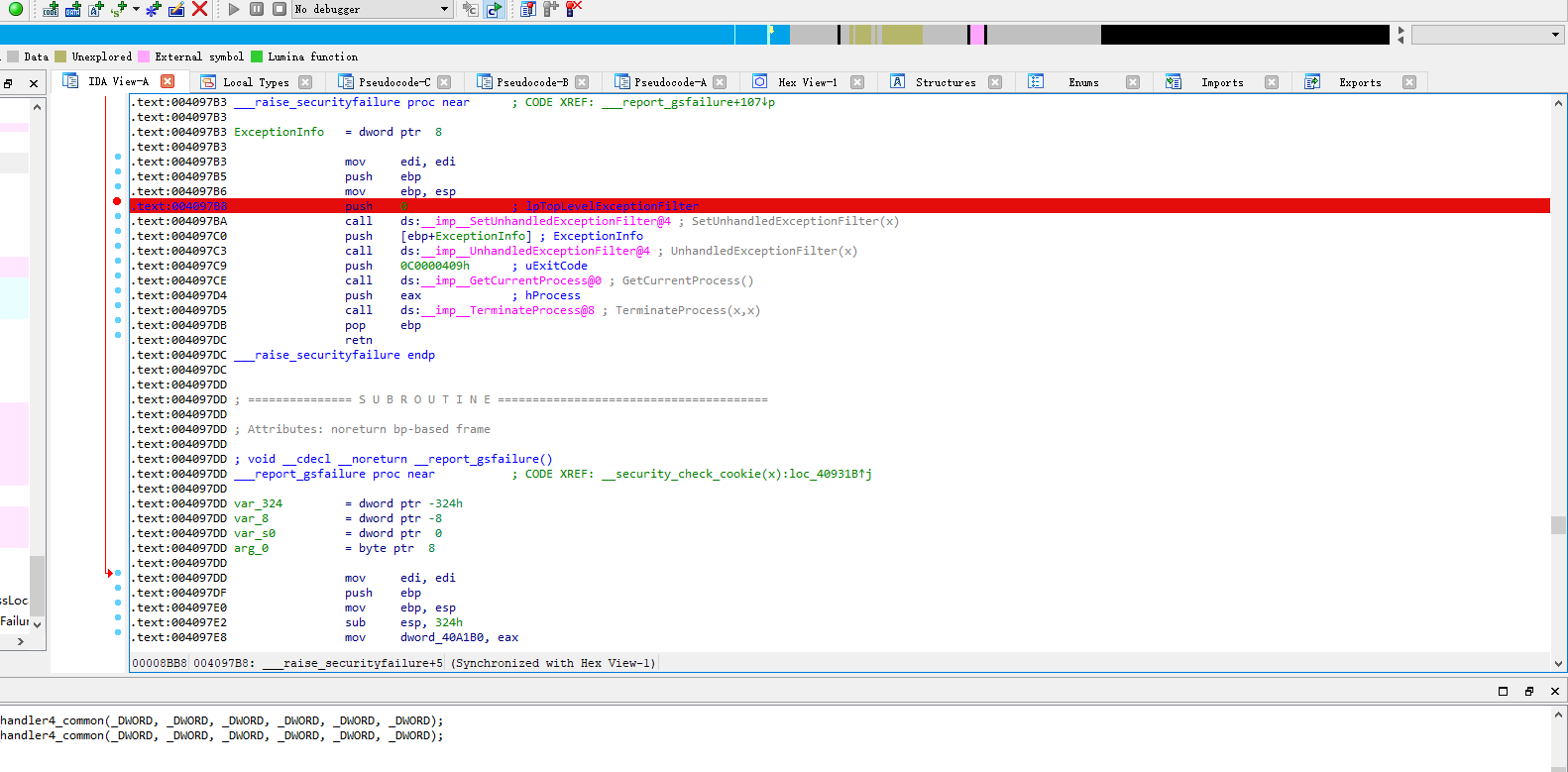
Task: Click the green status circle in the toolbar
Action: (15, 9)
